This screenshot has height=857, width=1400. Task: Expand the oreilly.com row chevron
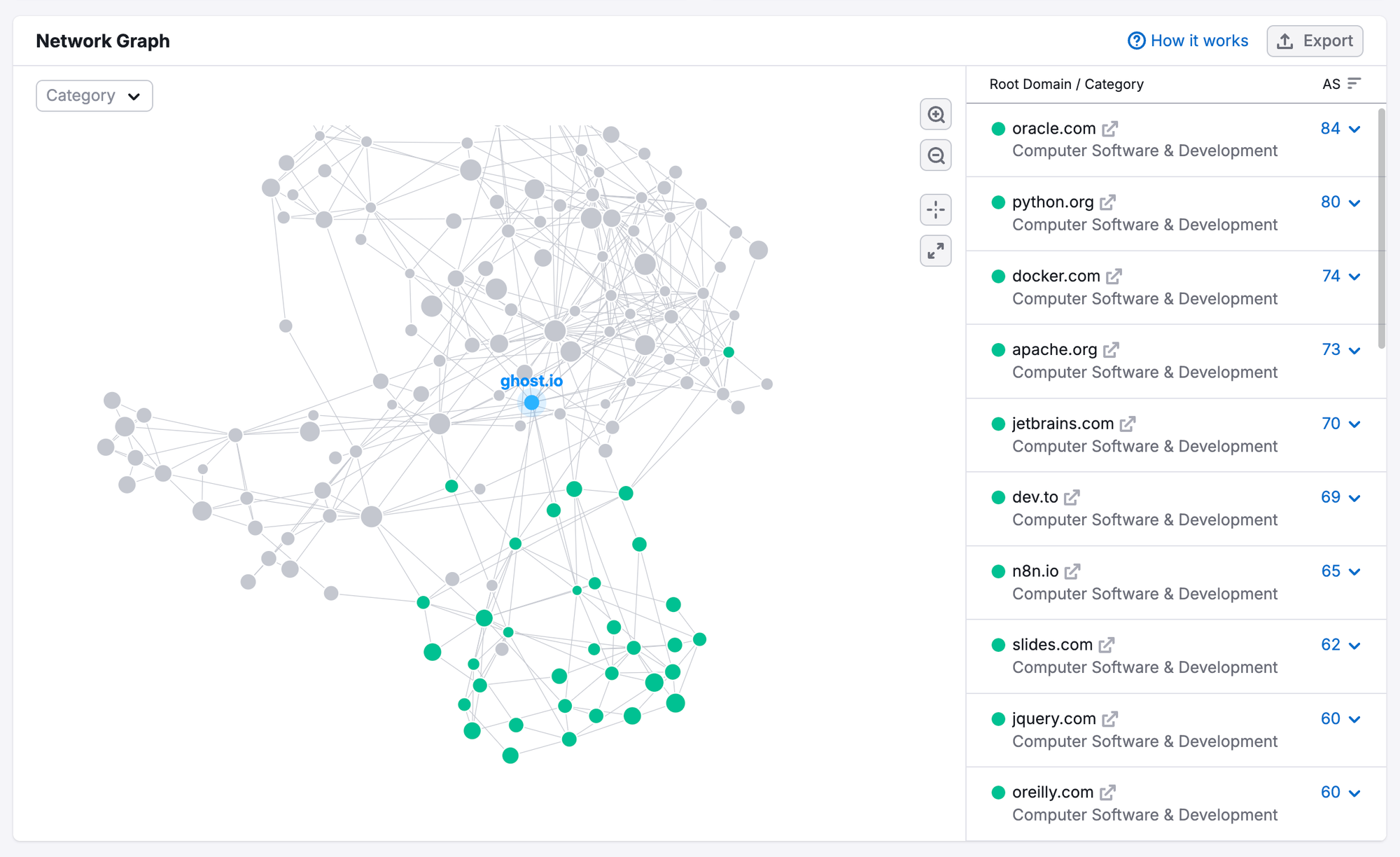coord(1354,793)
